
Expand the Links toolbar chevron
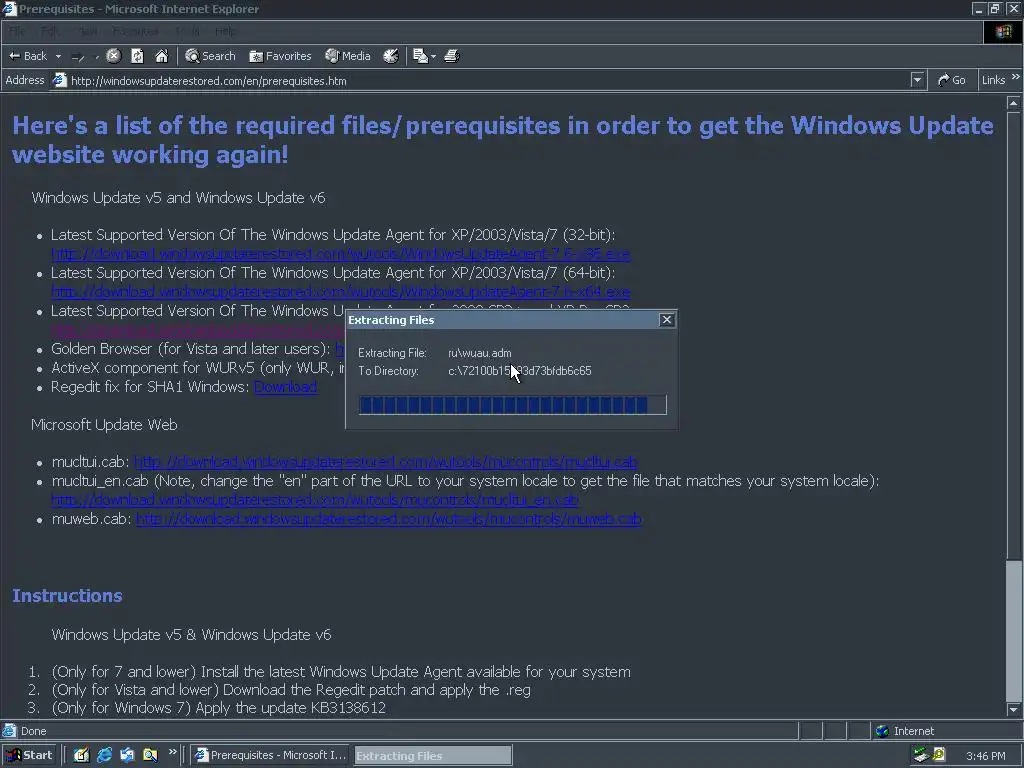1016,77
